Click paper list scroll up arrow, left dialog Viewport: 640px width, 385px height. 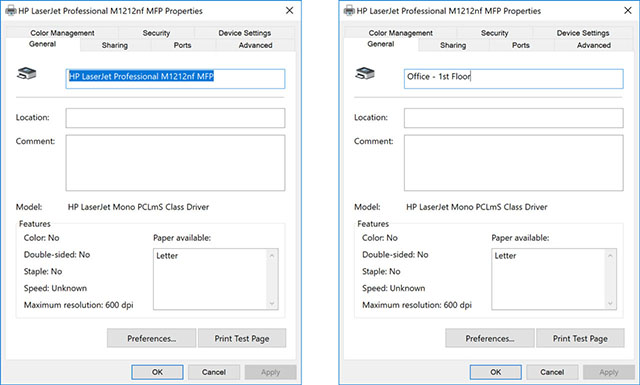[x=272, y=256]
